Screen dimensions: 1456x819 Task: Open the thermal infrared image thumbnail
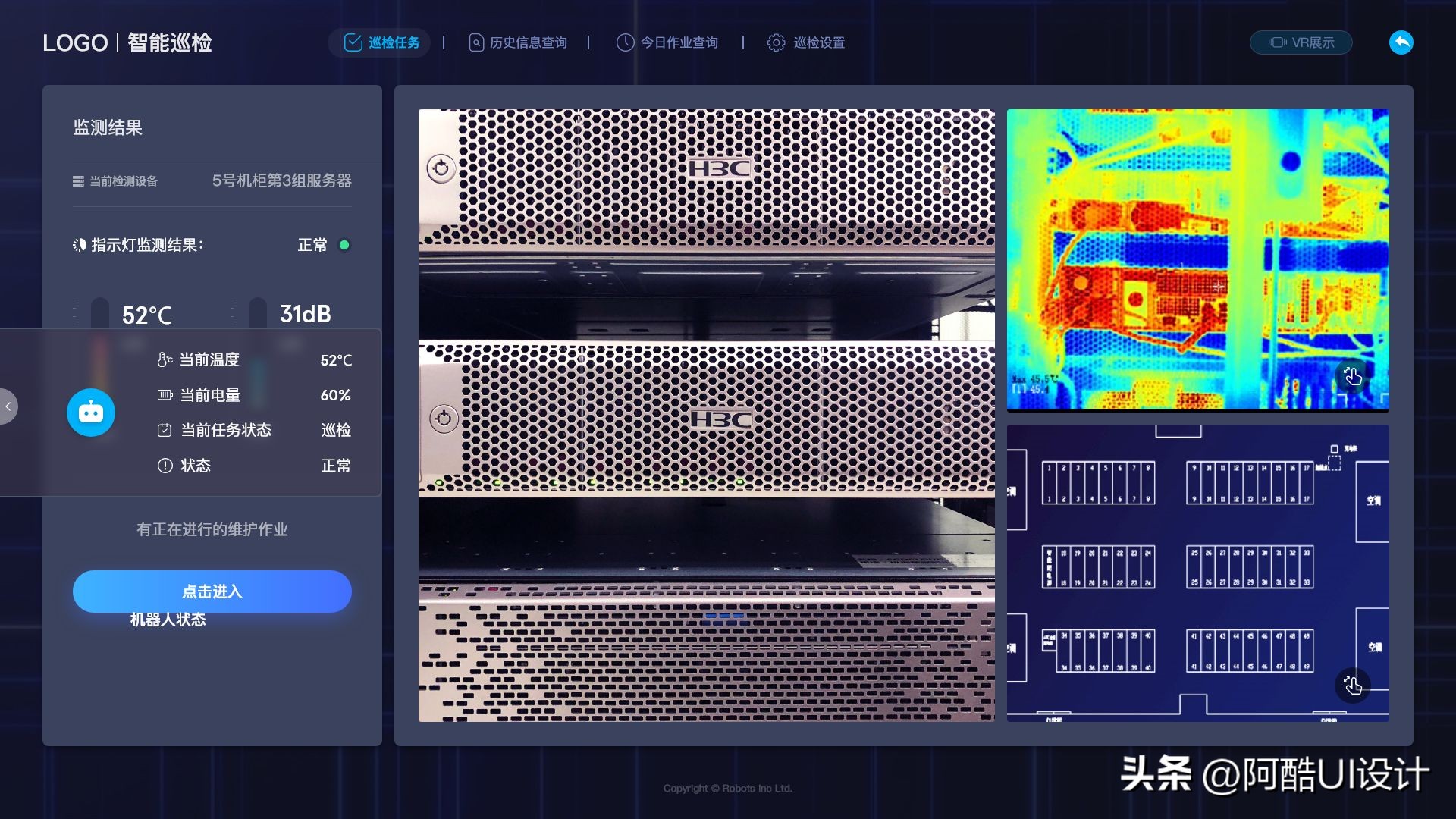1197,259
